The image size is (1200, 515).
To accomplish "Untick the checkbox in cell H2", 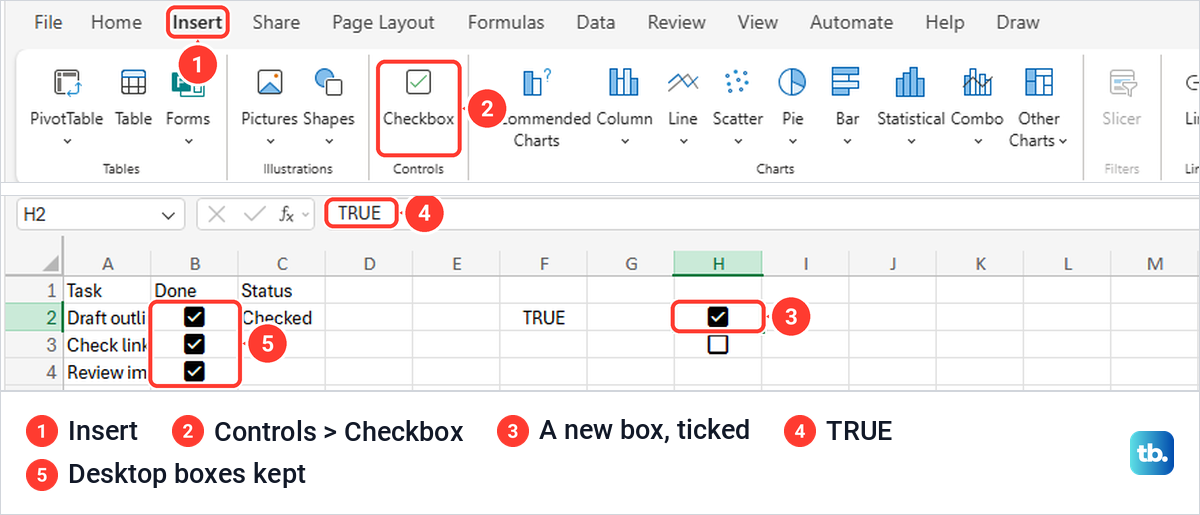I will click(x=717, y=317).
